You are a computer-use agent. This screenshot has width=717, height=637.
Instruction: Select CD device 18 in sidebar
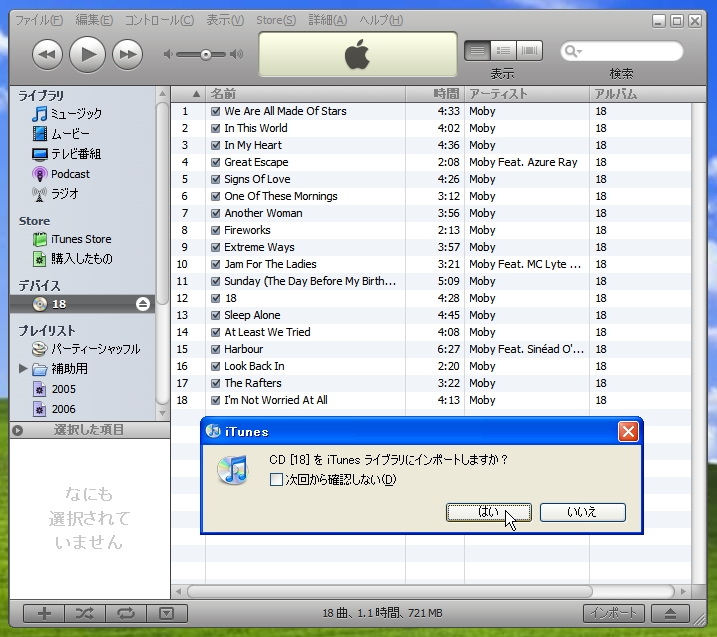pyautogui.click(x=82, y=304)
